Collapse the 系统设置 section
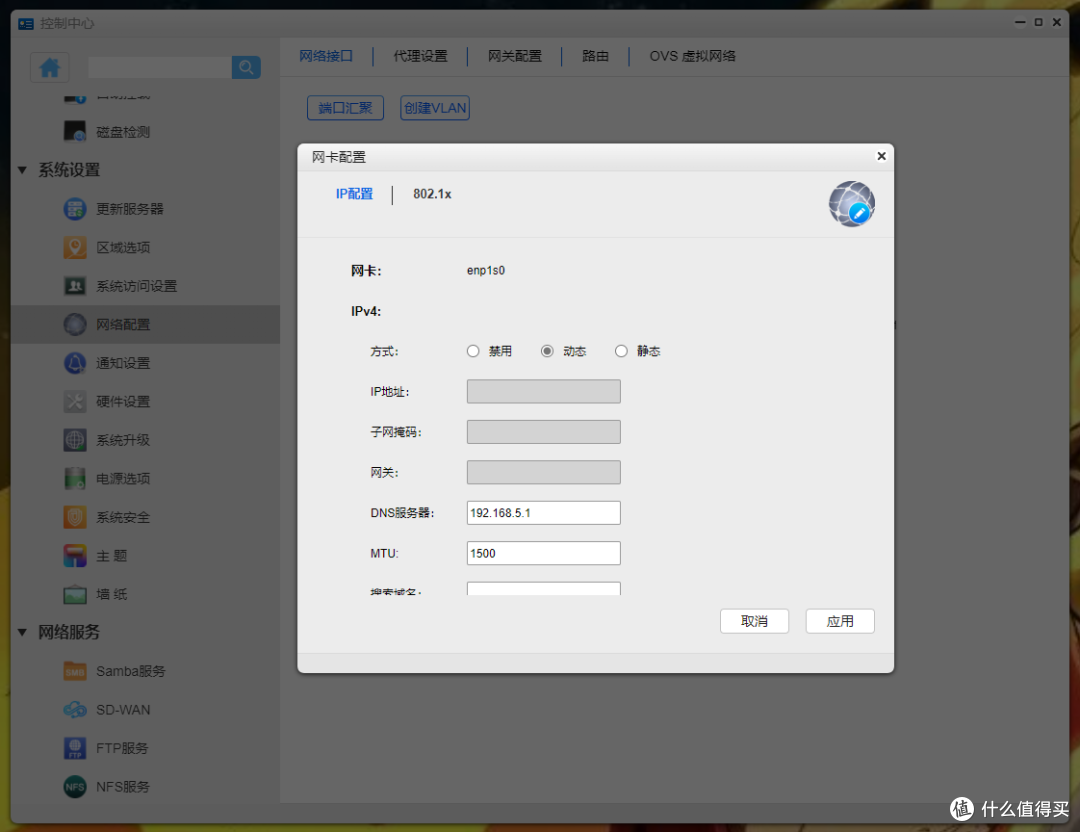 pyautogui.click(x=22, y=170)
